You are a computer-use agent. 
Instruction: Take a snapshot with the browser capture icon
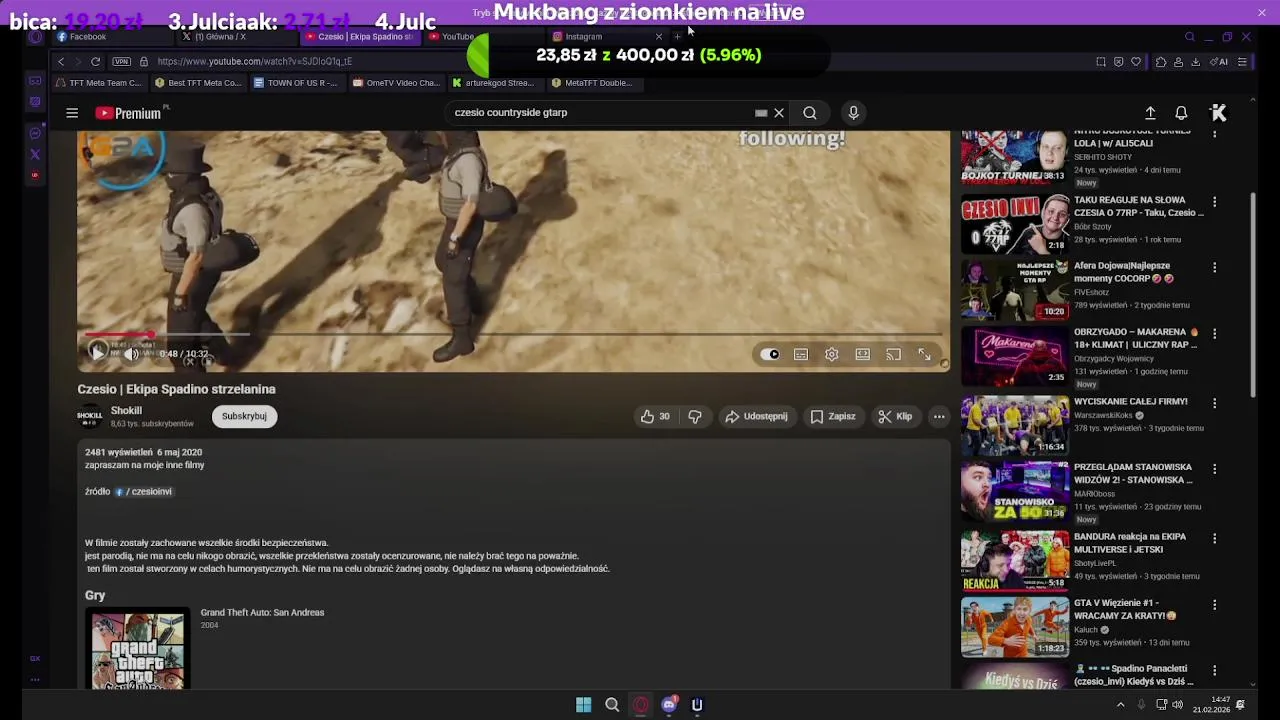point(1101,62)
